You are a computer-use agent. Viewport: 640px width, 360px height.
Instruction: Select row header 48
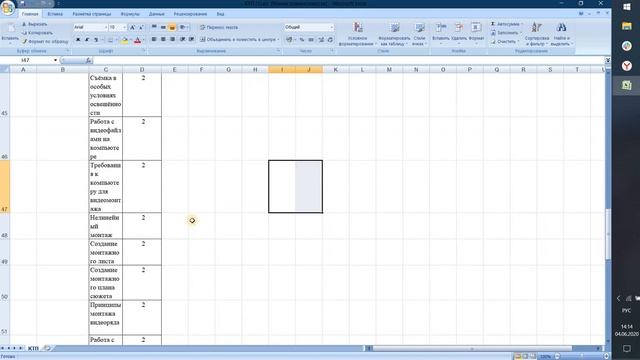pyautogui.click(x=4, y=226)
